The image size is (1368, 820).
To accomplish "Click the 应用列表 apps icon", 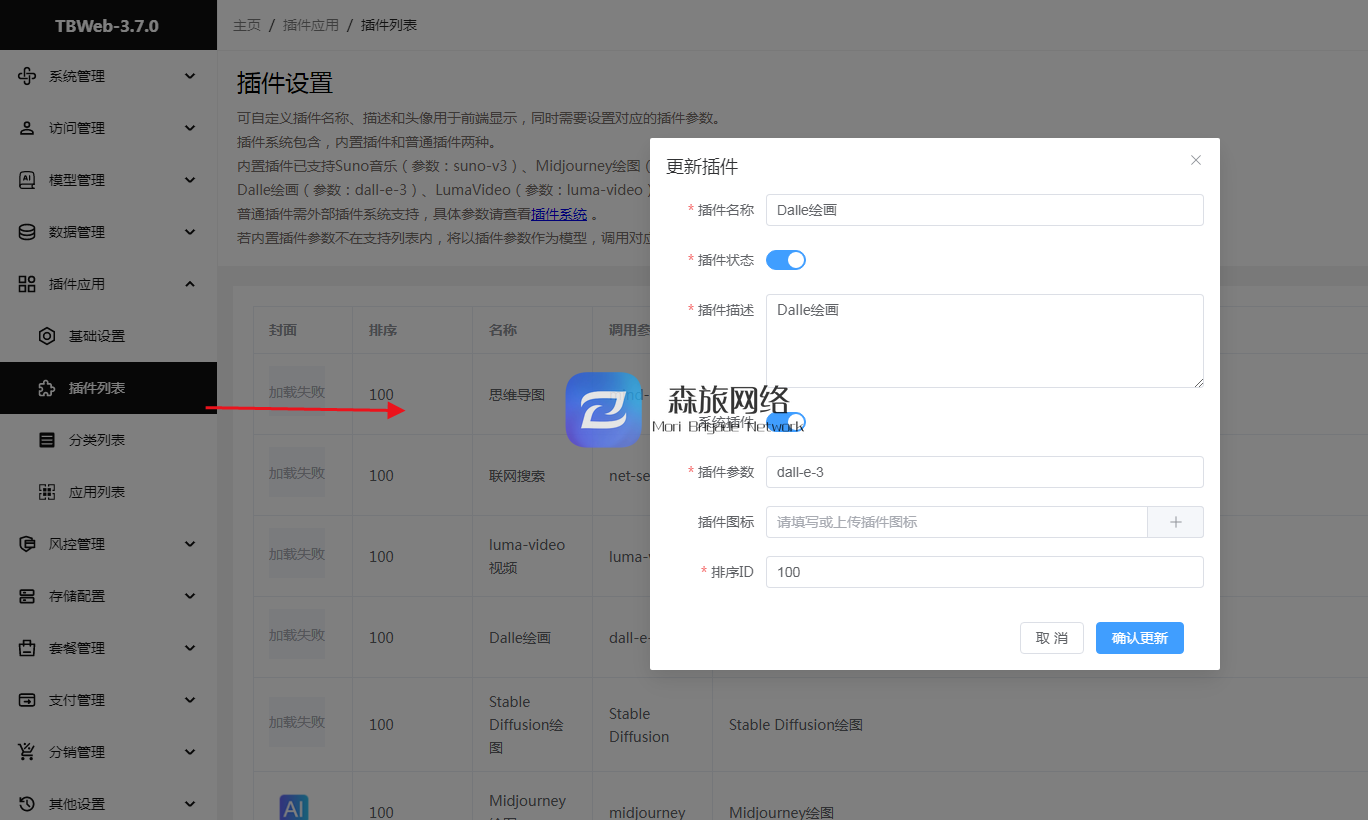I will (x=47, y=492).
